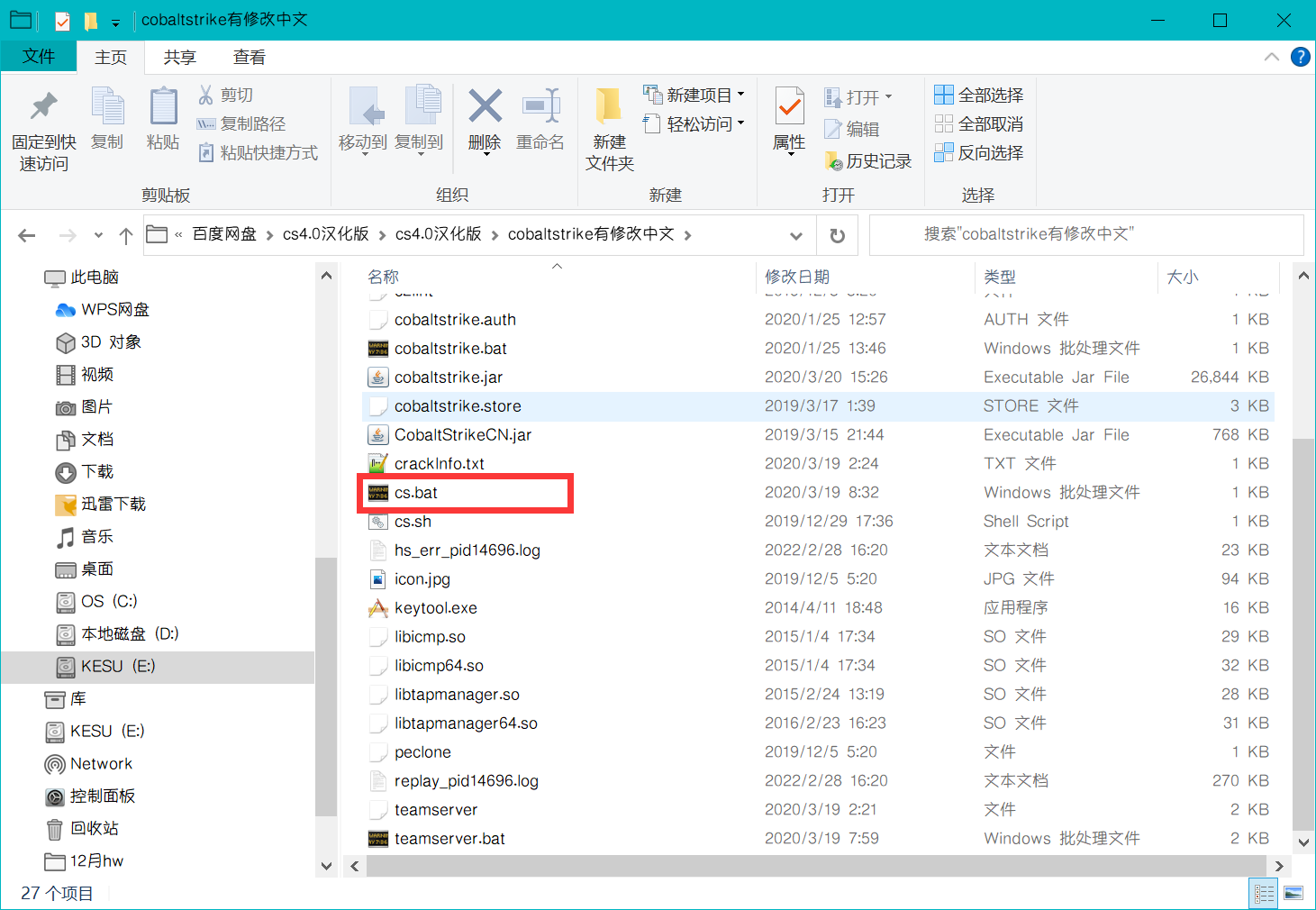Click the Copy (复制) ribbon icon

[x=107, y=107]
